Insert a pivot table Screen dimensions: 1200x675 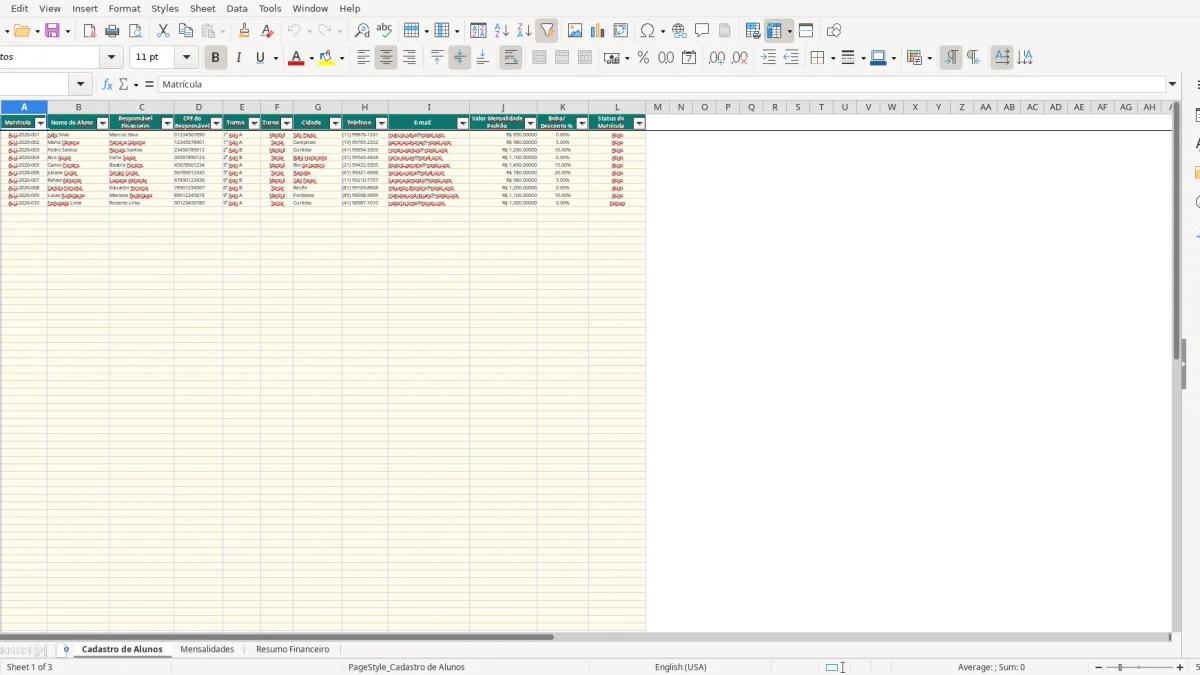(x=621, y=31)
